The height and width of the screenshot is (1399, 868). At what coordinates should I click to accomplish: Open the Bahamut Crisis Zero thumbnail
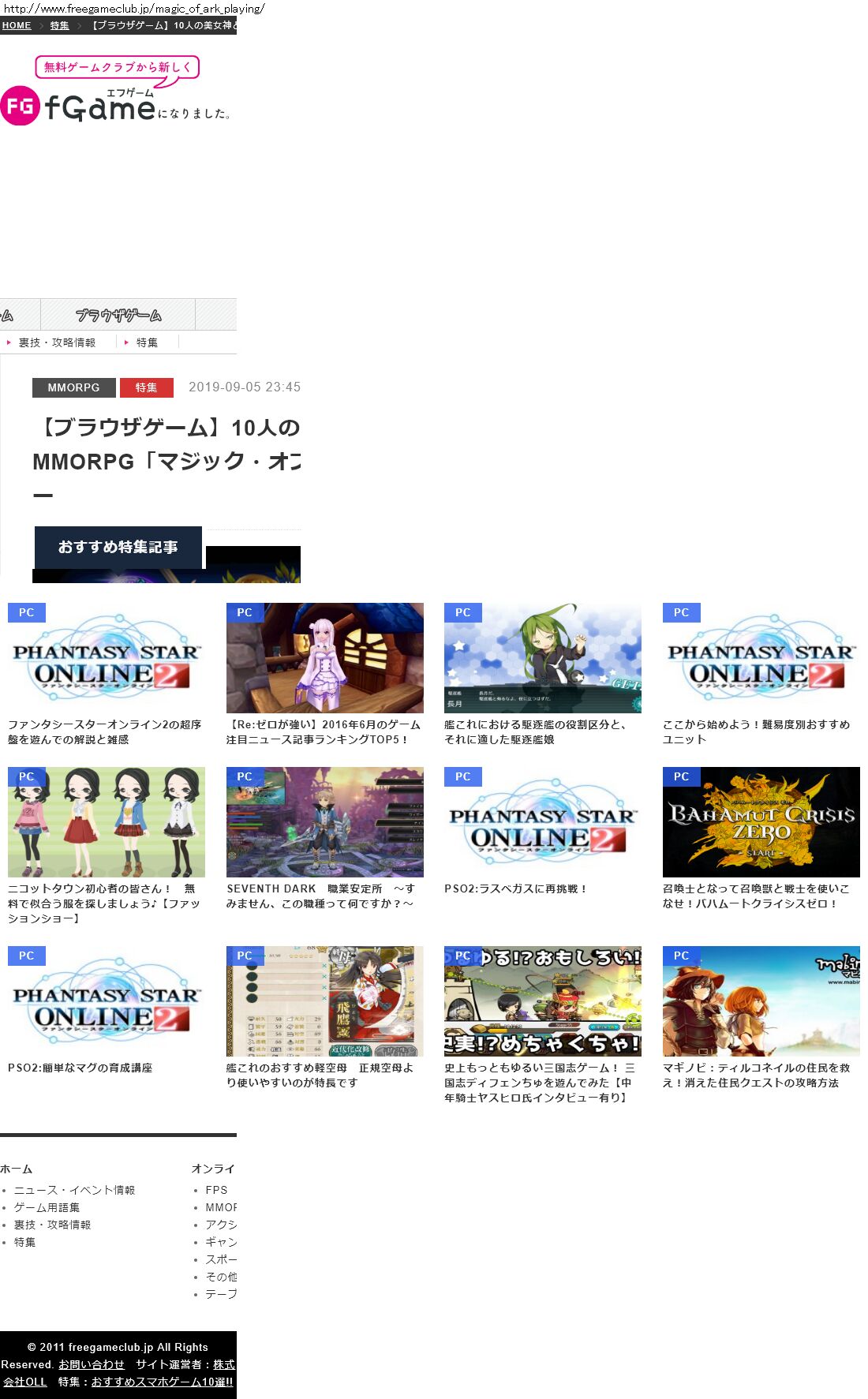761,822
